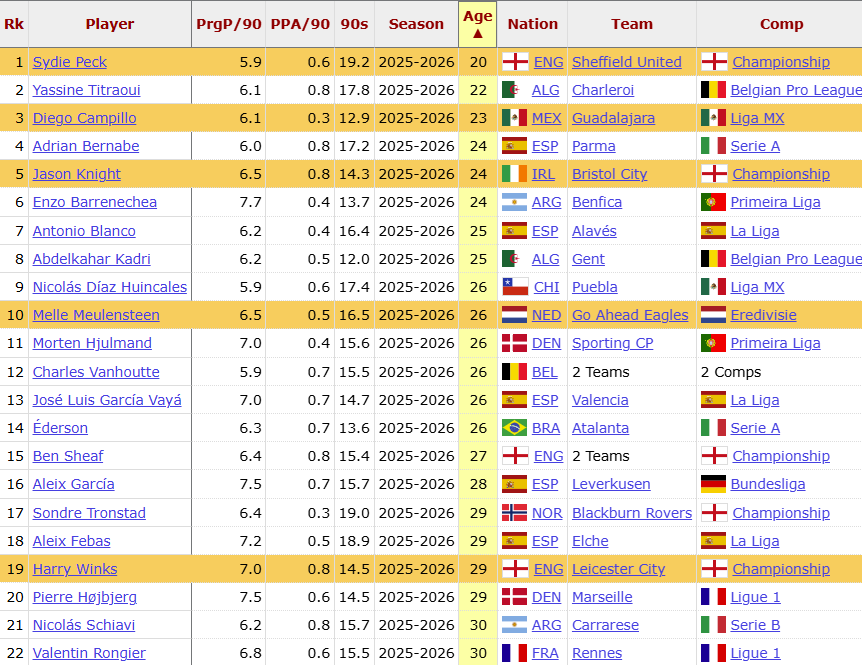Open Go Ahead Eagles team link

point(630,315)
